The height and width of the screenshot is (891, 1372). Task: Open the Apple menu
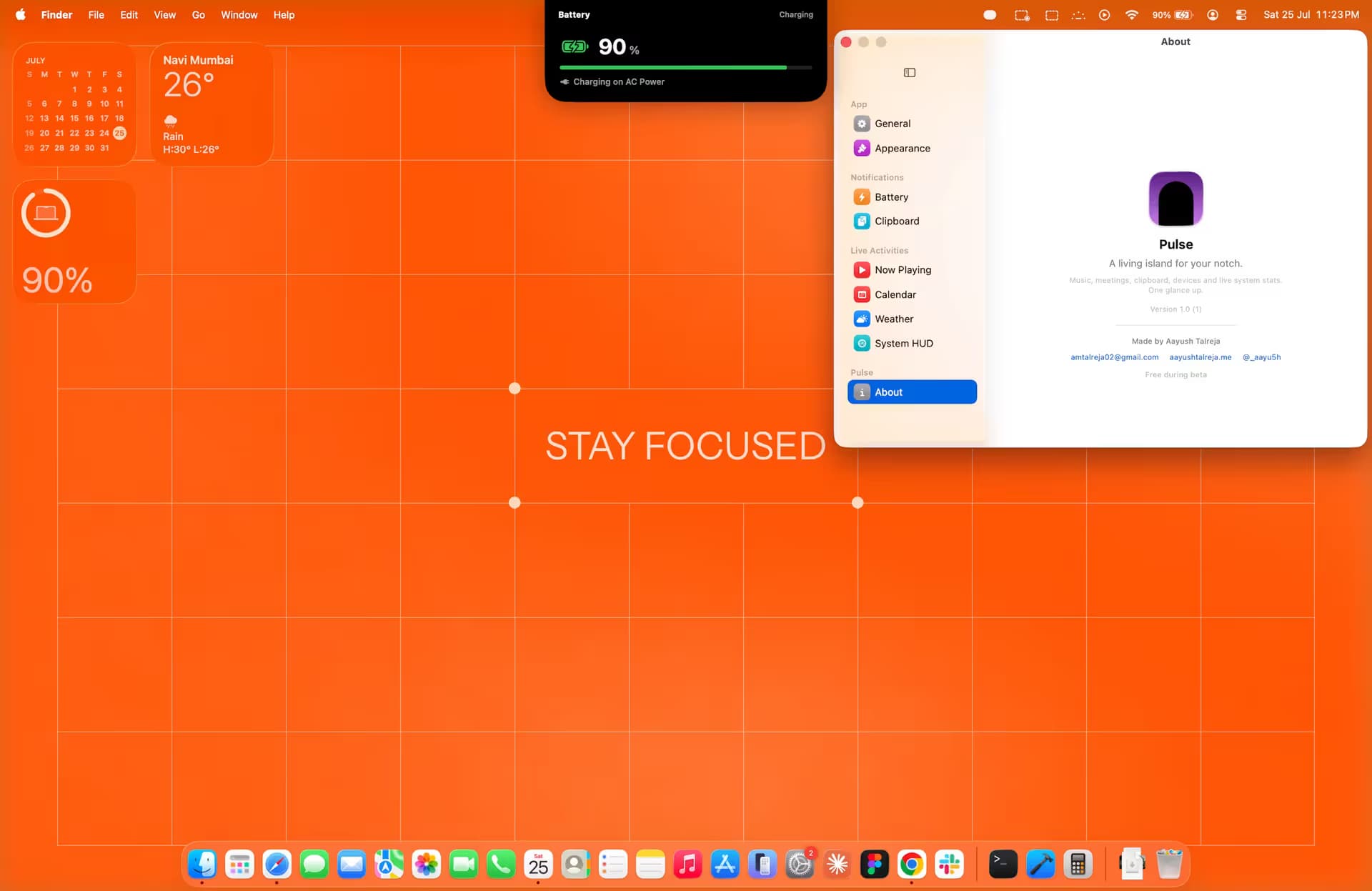click(x=21, y=14)
